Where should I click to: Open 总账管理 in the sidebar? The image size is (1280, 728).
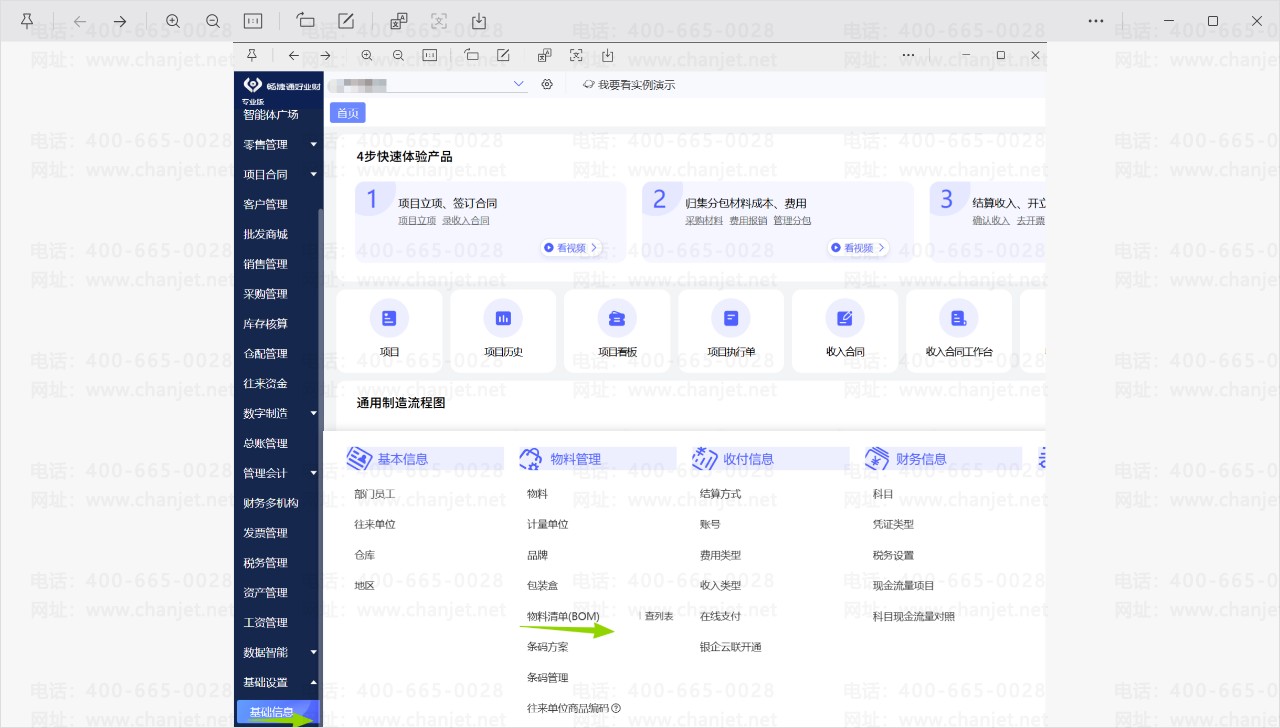coord(265,443)
